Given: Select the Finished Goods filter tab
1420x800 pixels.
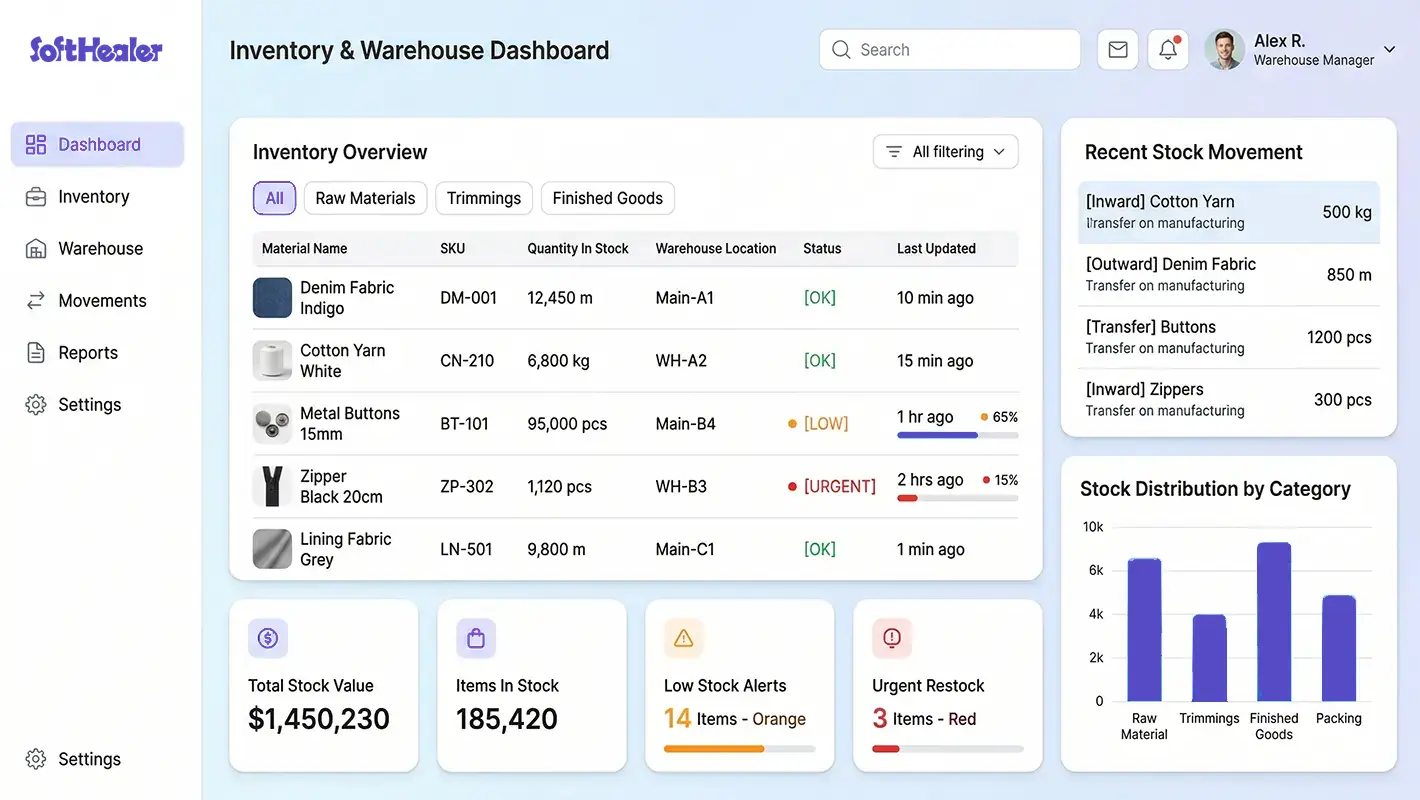Looking at the screenshot, I should tap(607, 198).
